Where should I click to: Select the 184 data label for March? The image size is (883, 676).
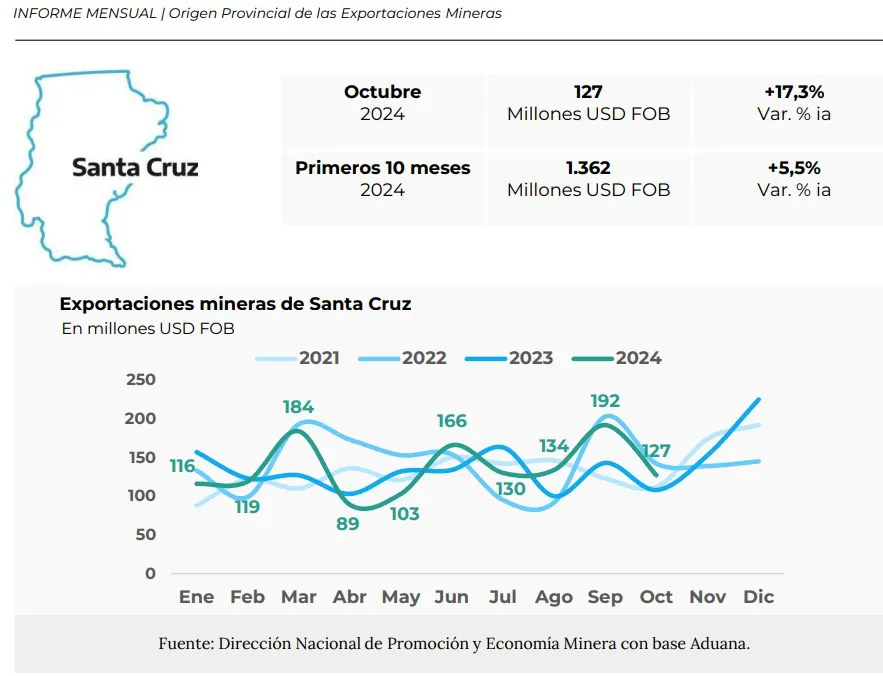pyautogui.click(x=298, y=407)
